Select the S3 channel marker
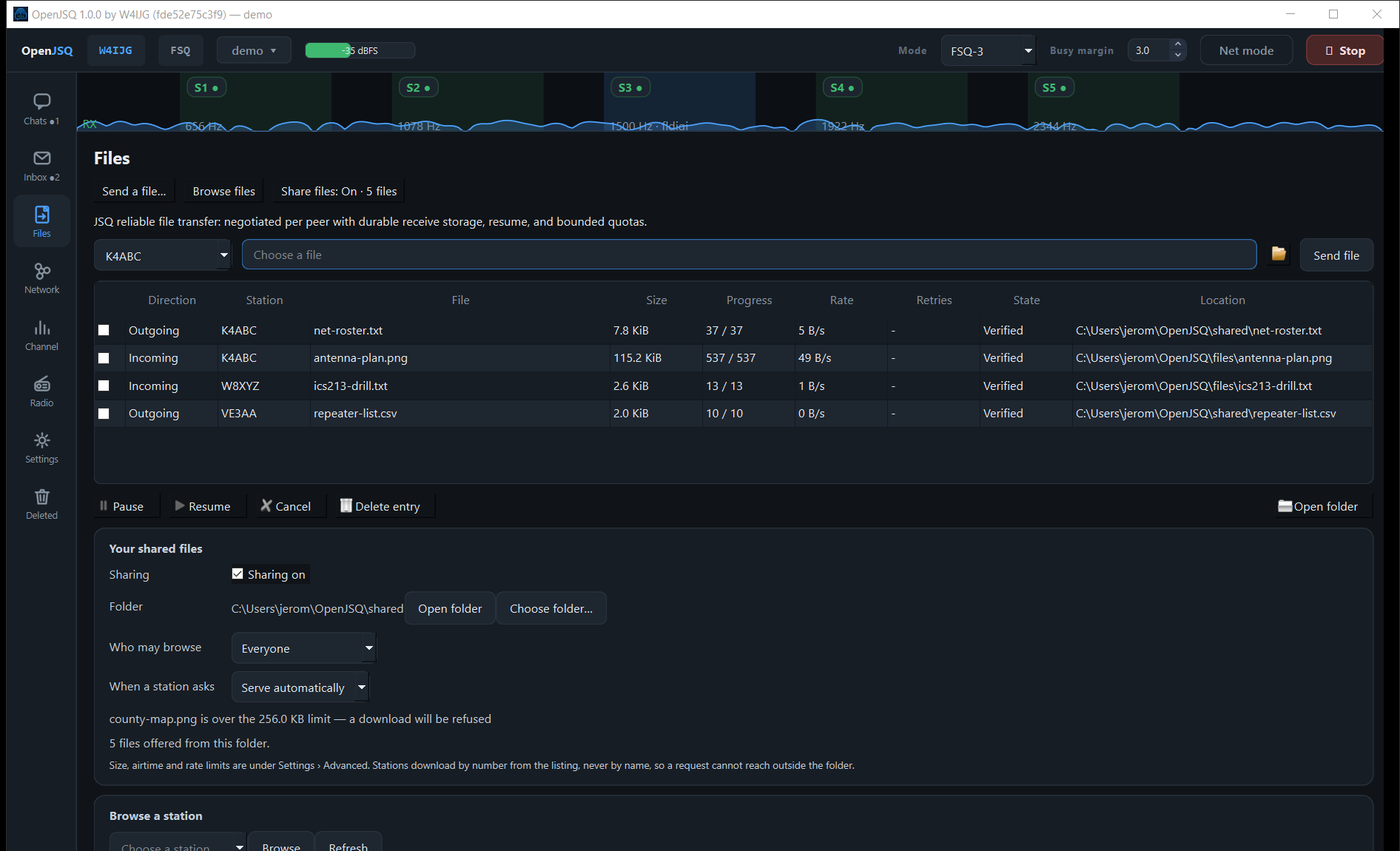The image size is (1400, 851). (630, 88)
